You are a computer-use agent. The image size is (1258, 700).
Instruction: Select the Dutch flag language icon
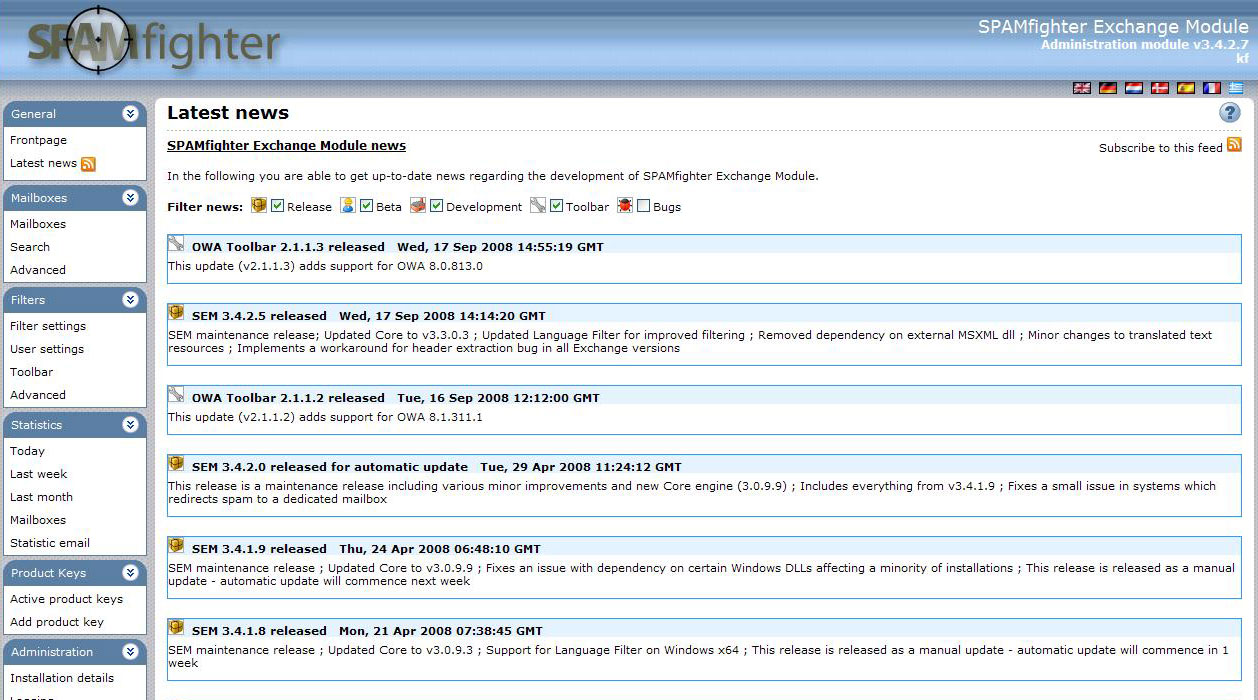[1134, 88]
